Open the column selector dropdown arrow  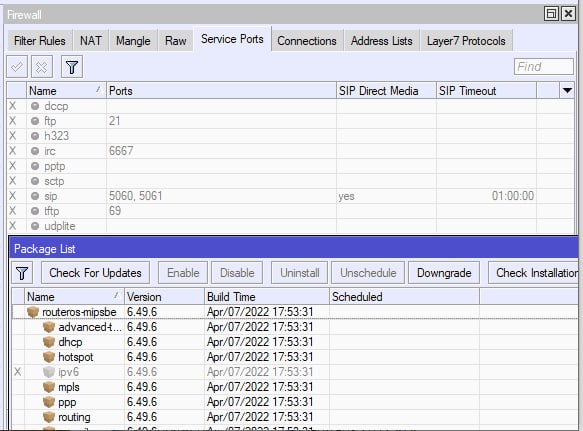[x=567, y=91]
